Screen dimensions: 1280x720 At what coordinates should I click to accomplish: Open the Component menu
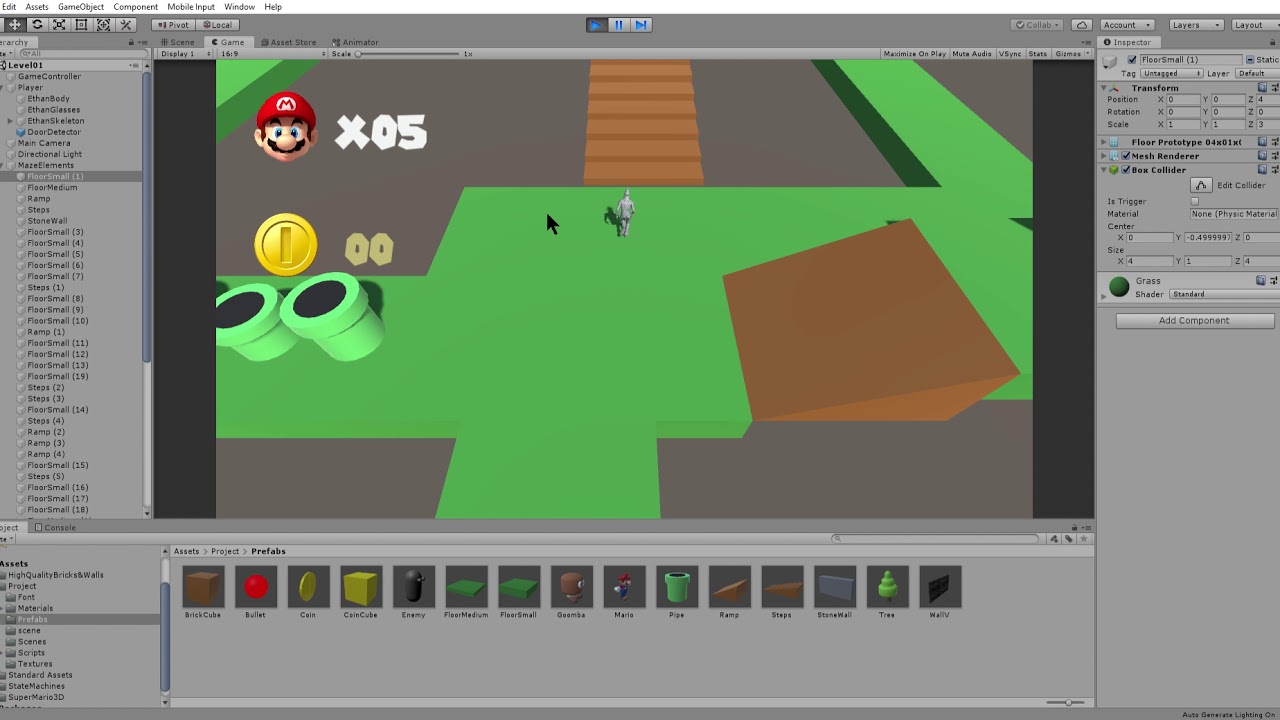[135, 7]
